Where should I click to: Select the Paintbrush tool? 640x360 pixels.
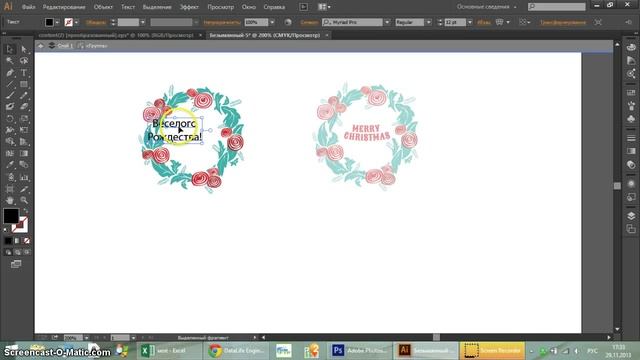click(x=10, y=96)
